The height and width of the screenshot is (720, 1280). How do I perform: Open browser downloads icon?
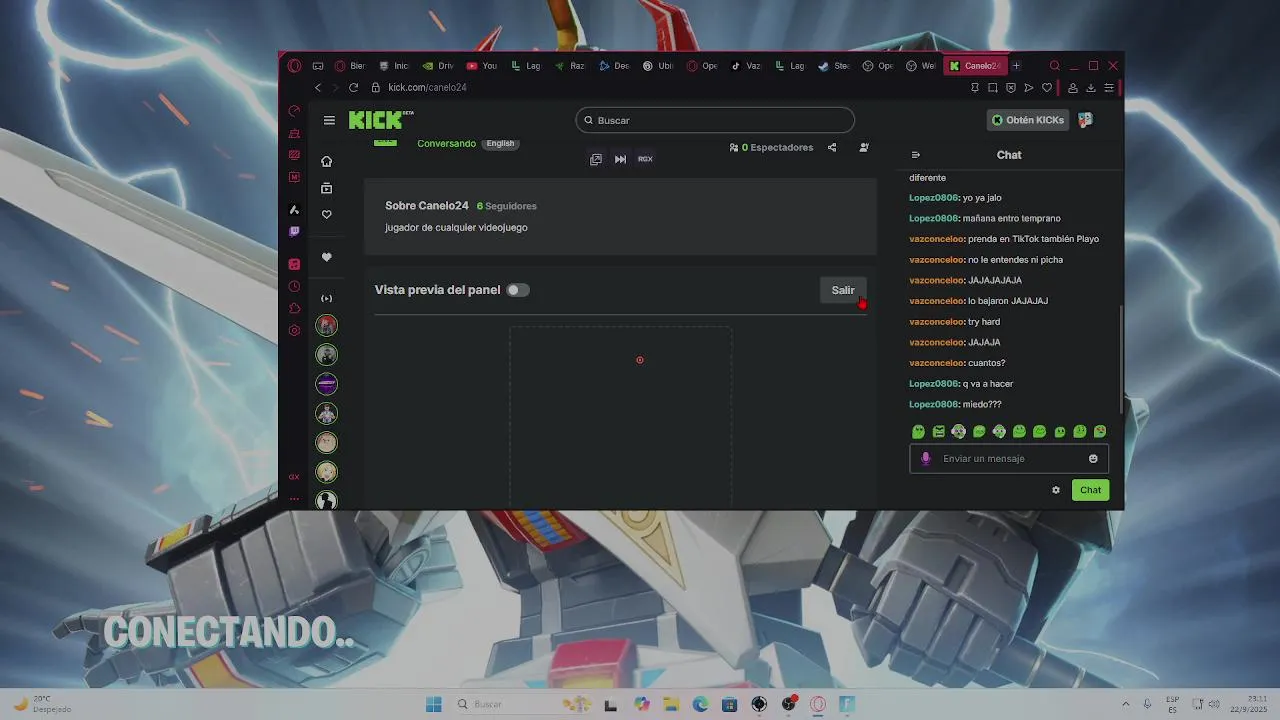[x=1091, y=88]
